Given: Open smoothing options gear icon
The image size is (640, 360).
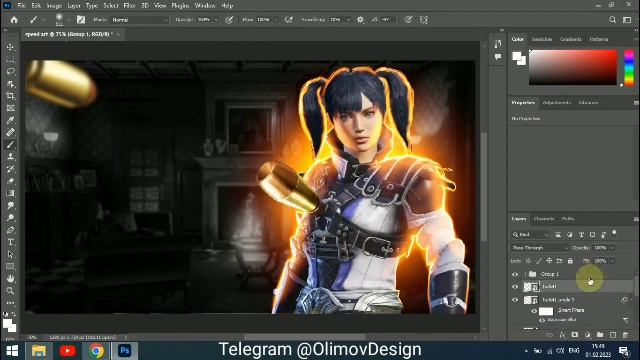Looking at the screenshot, I should [x=360, y=20].
